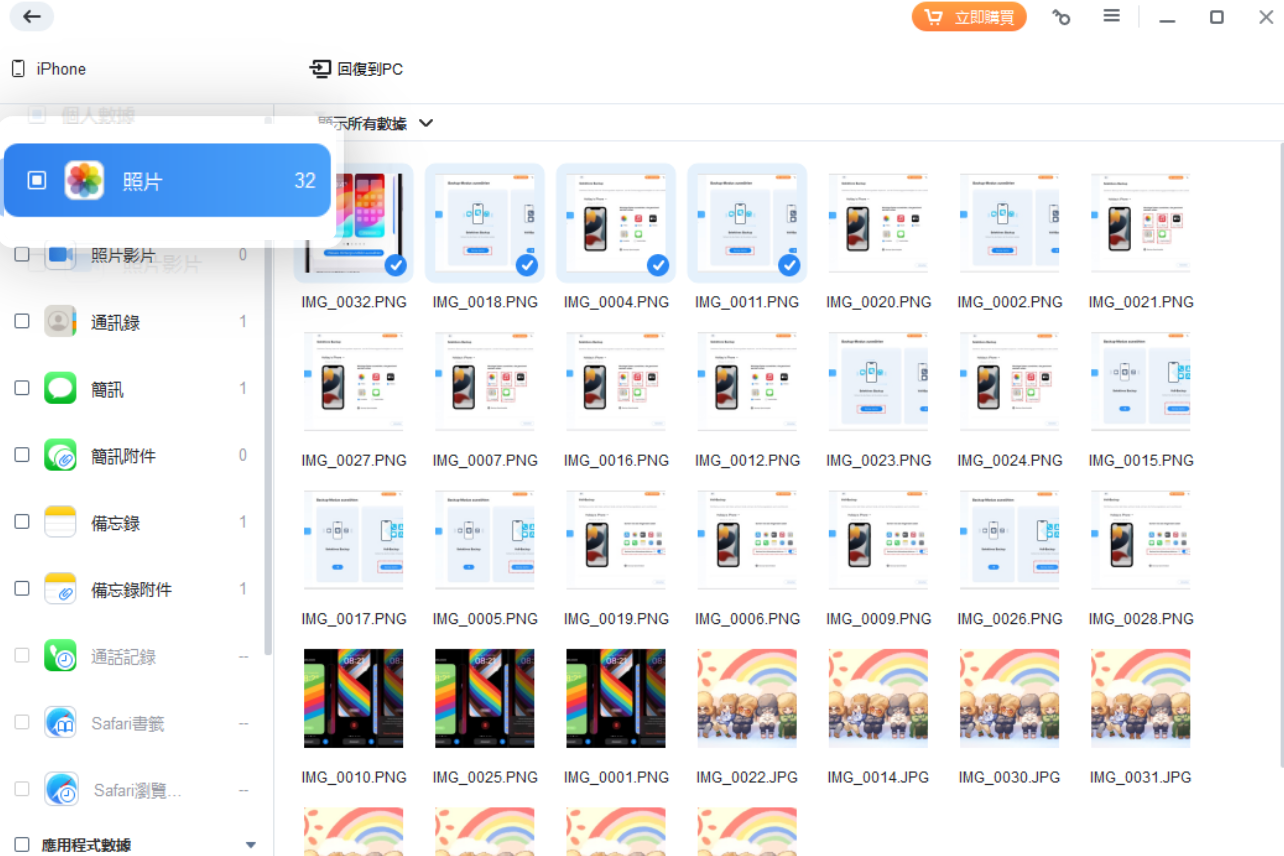Enable the 簡訊 checkbox
Screen dimensions: 1284x856
coord(22,388)
